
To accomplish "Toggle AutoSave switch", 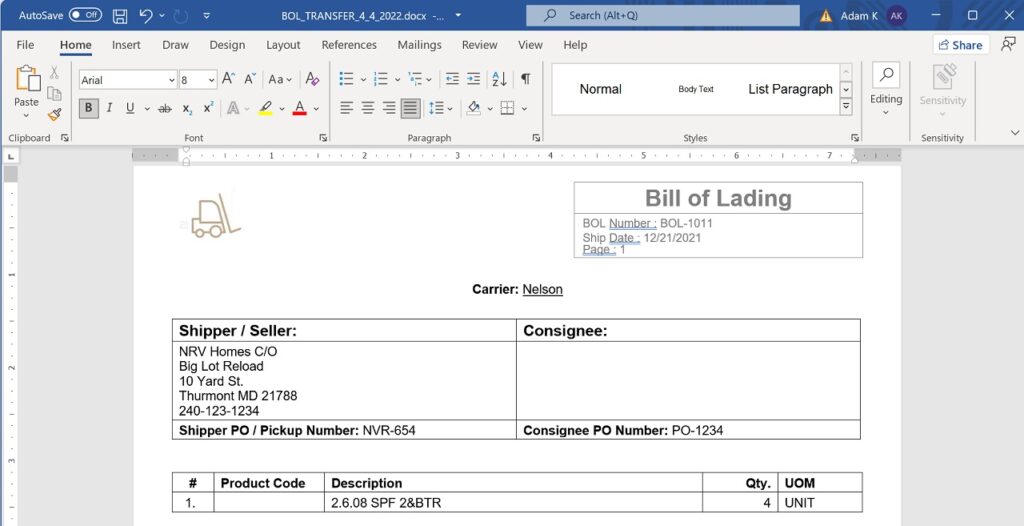I will pos(85,16).
